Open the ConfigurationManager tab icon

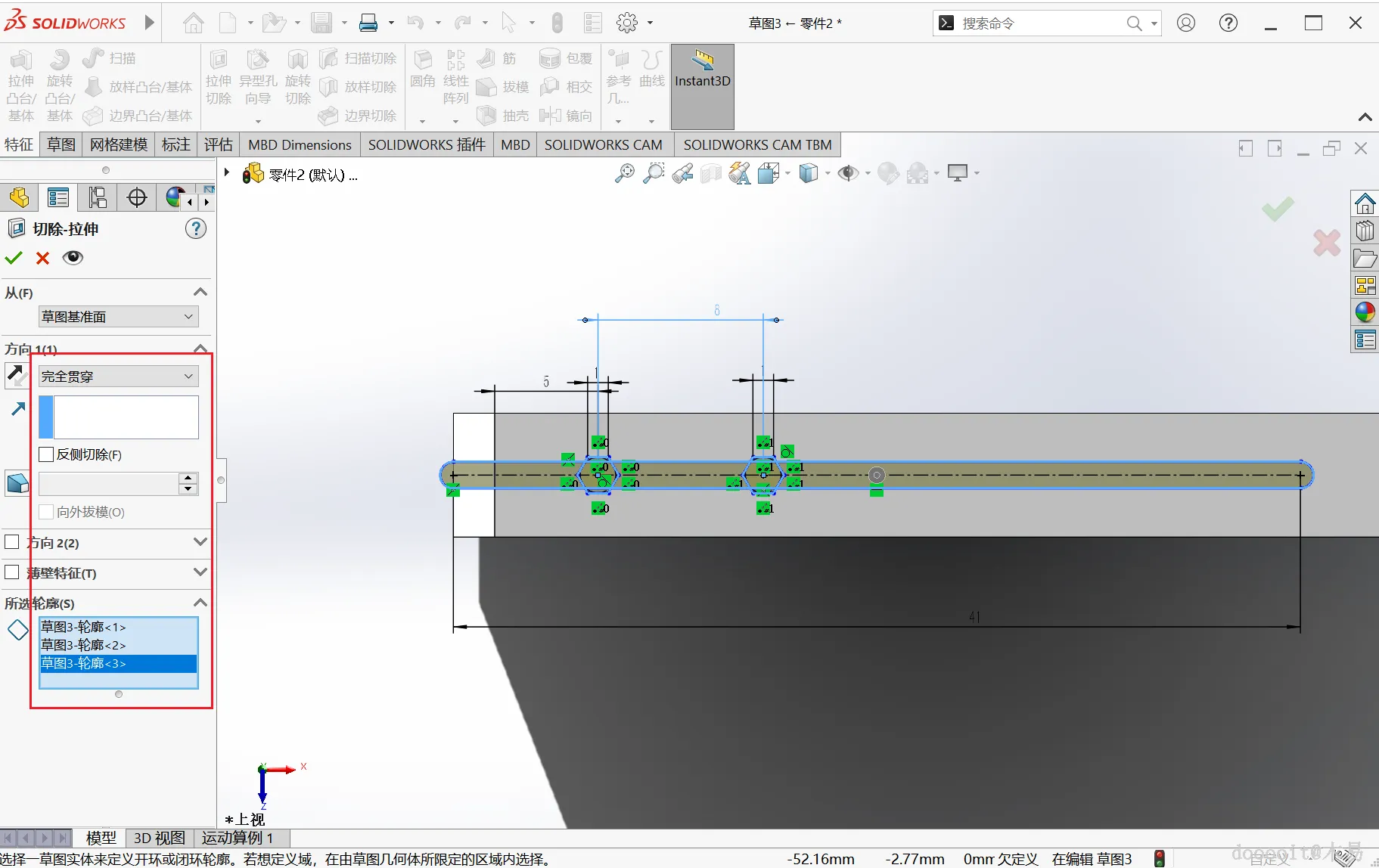[97, 198]
